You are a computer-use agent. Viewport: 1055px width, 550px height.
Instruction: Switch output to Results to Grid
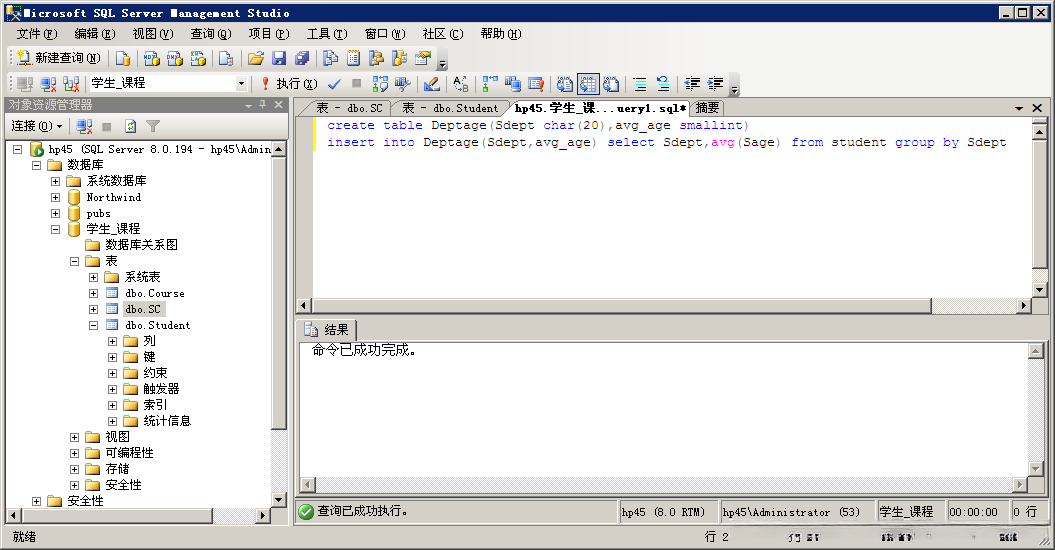(x=588, y=84)
